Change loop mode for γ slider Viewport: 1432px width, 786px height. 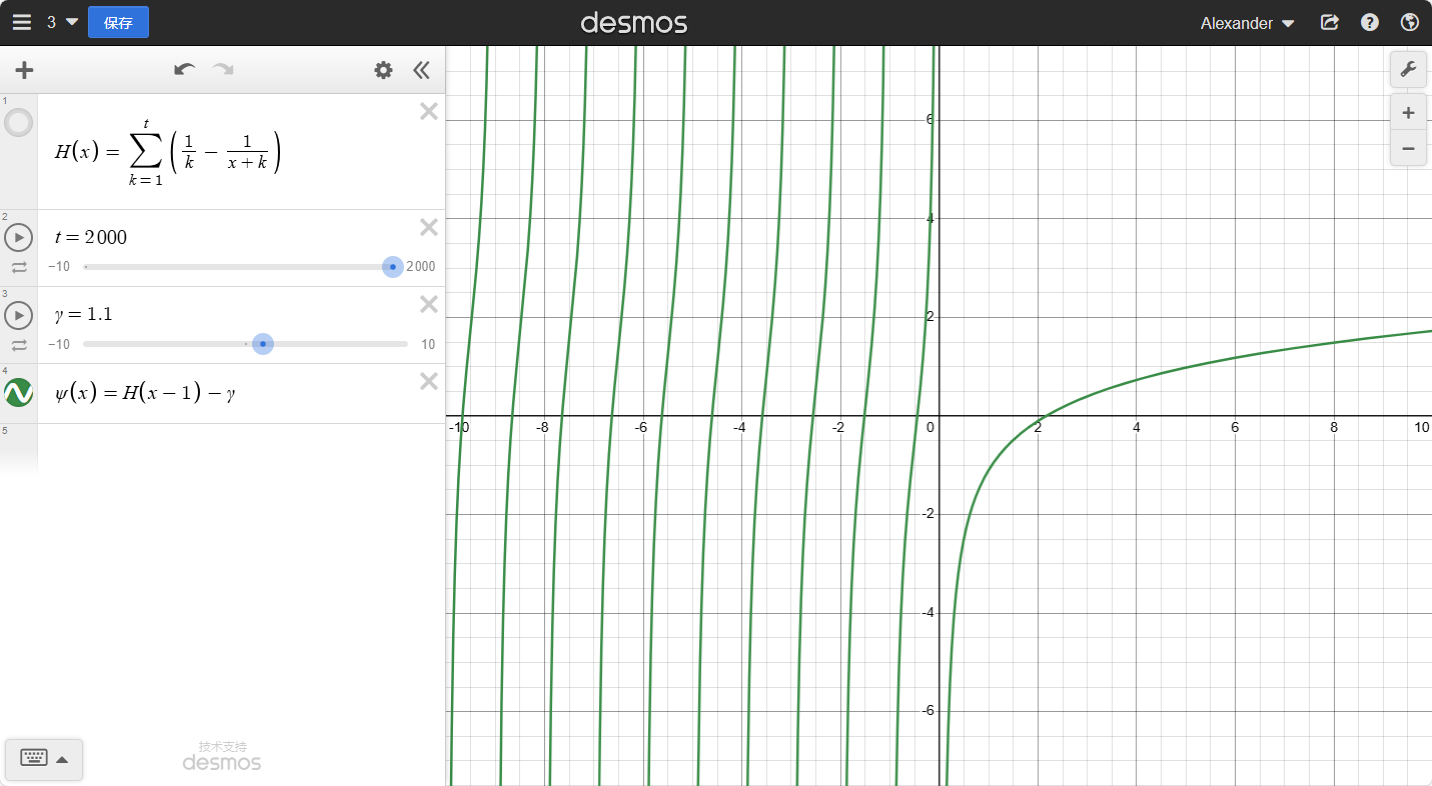tap(19, 345)
